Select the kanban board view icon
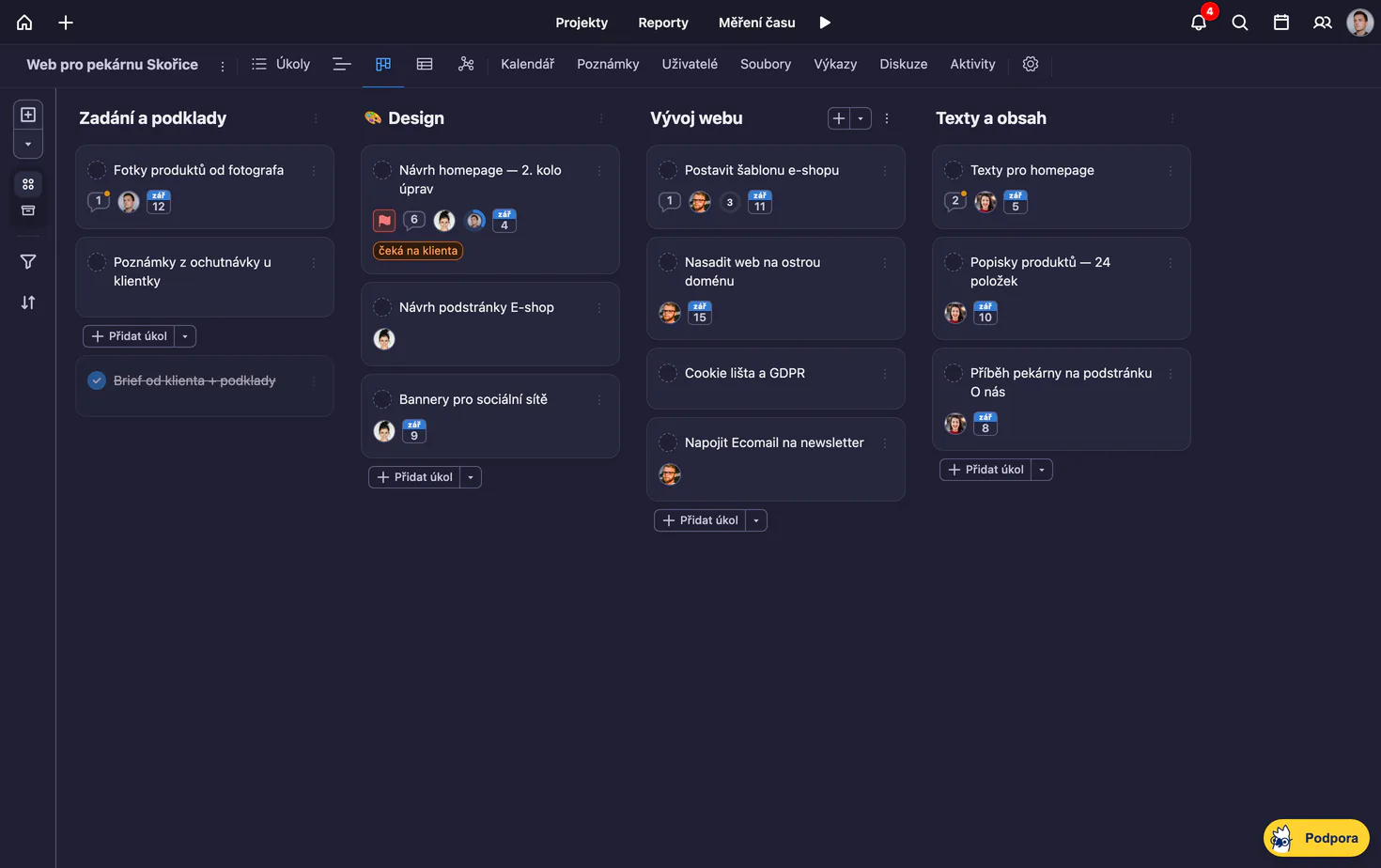Image resolution: width=1381 pixels, height=868 pixels. point(383,64)
